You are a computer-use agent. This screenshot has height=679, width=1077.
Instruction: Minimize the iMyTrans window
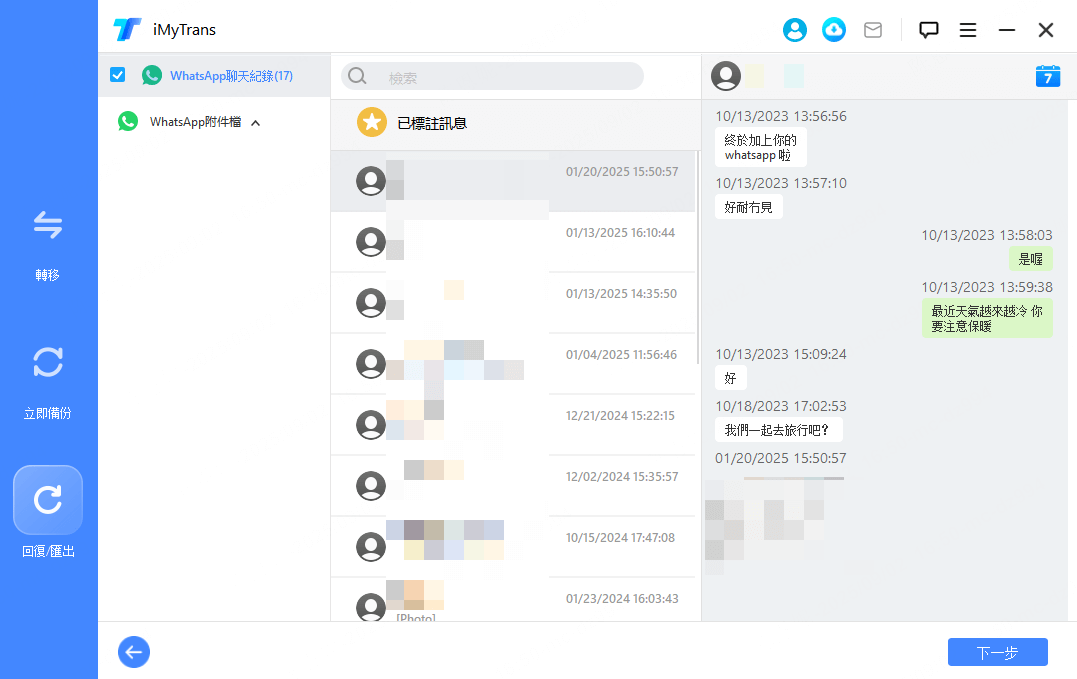[x=1007, y=30]
